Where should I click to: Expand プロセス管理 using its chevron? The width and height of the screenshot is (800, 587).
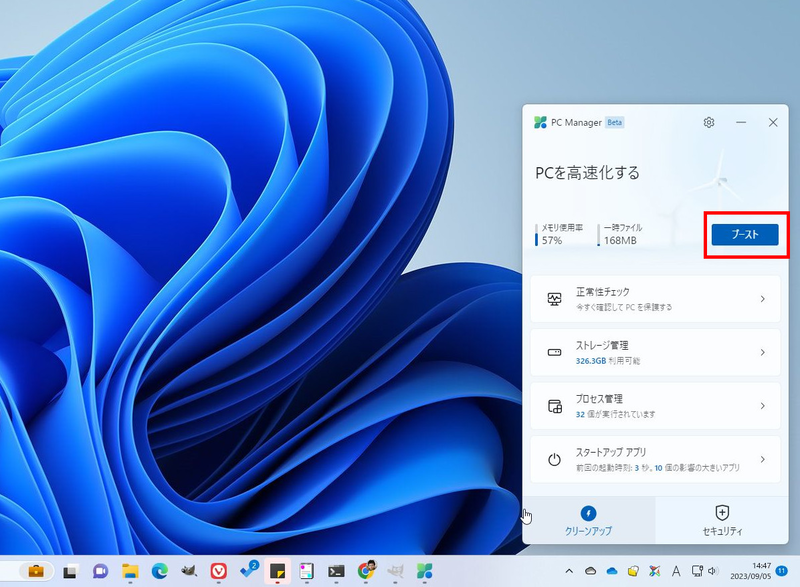click(762, 406)
